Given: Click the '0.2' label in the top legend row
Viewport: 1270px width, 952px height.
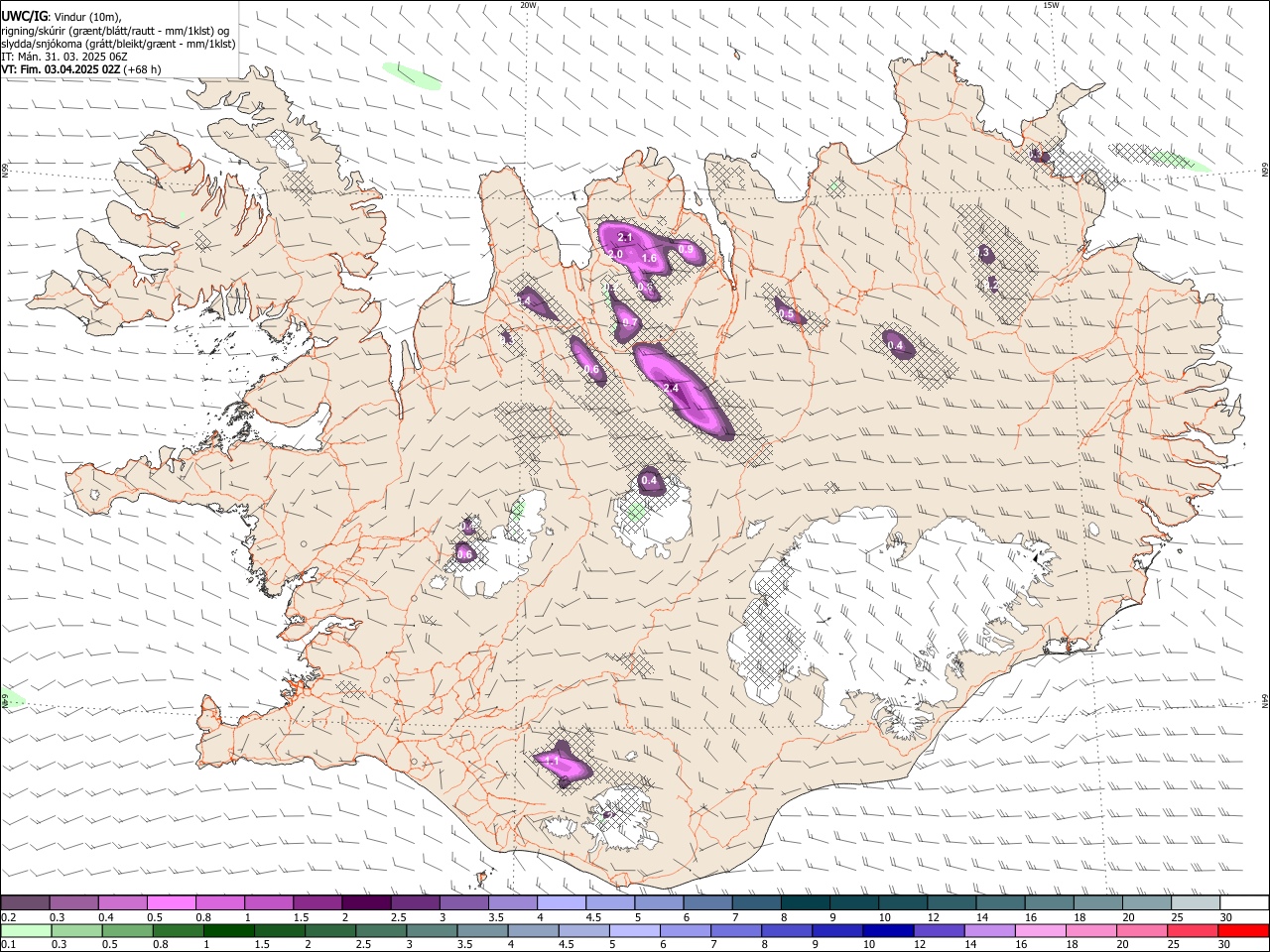Looking at the screenshot, I should pyautogui.click(x=8, y=917).
